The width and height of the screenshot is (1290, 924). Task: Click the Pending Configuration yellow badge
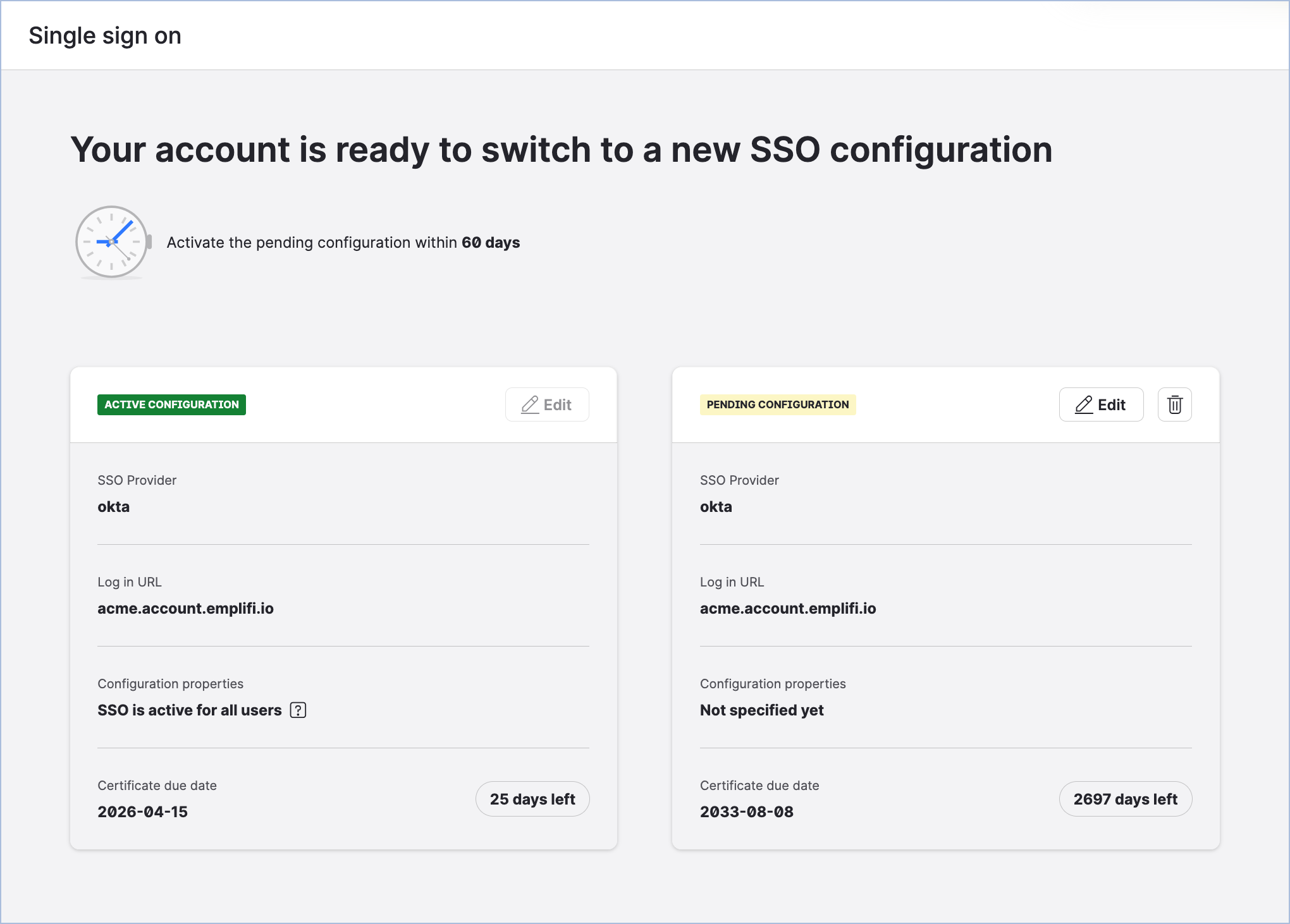[777, 404]
